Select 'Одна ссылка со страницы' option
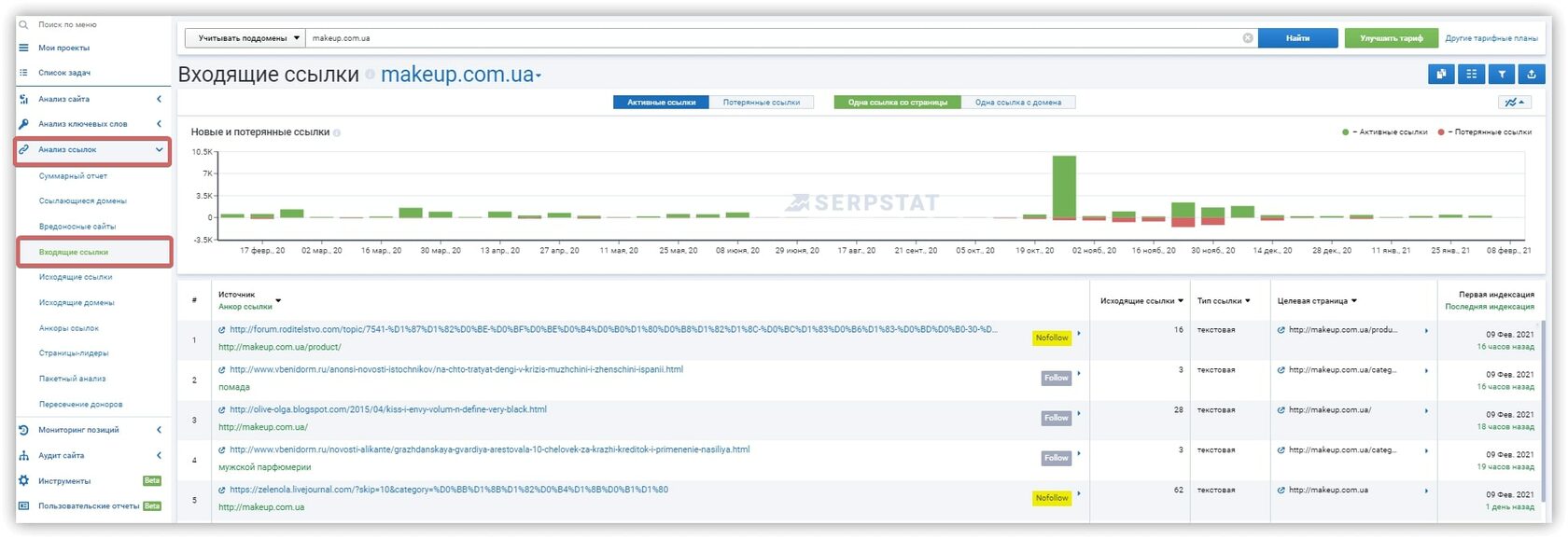Image resolution: width=1568 pixels, height=539 pixels. [897, 103]
